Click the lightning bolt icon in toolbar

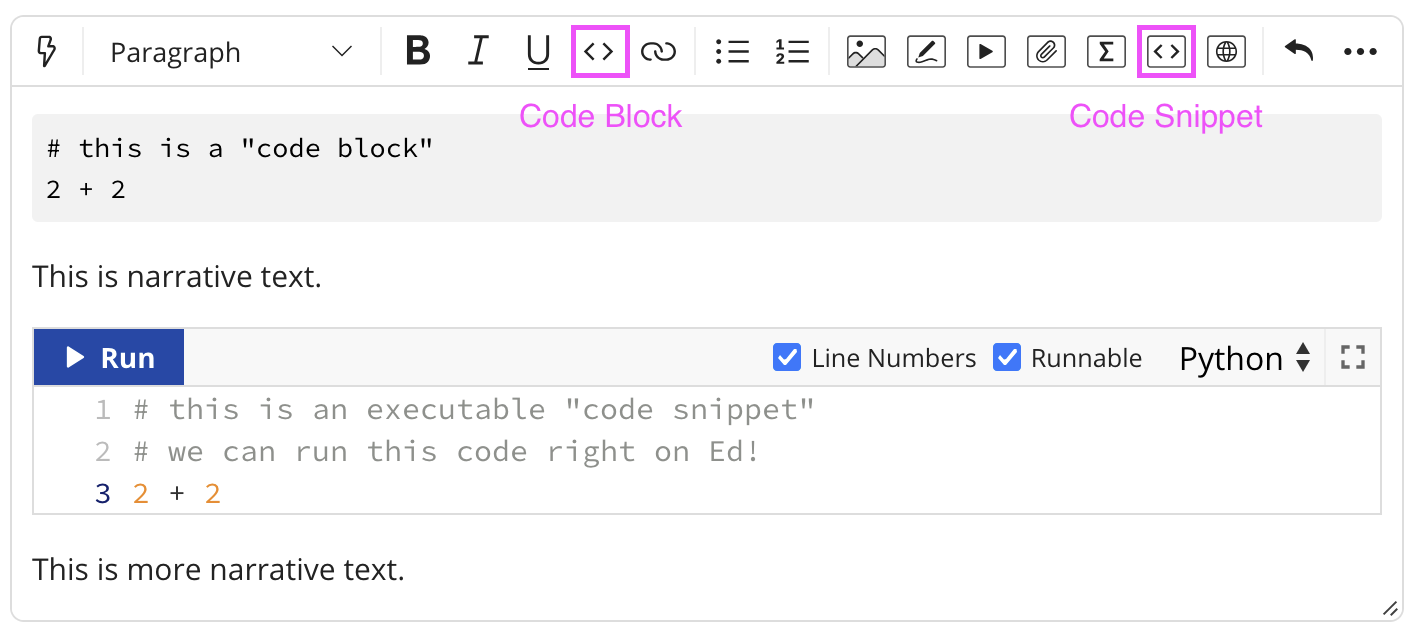tap(46, 52)
